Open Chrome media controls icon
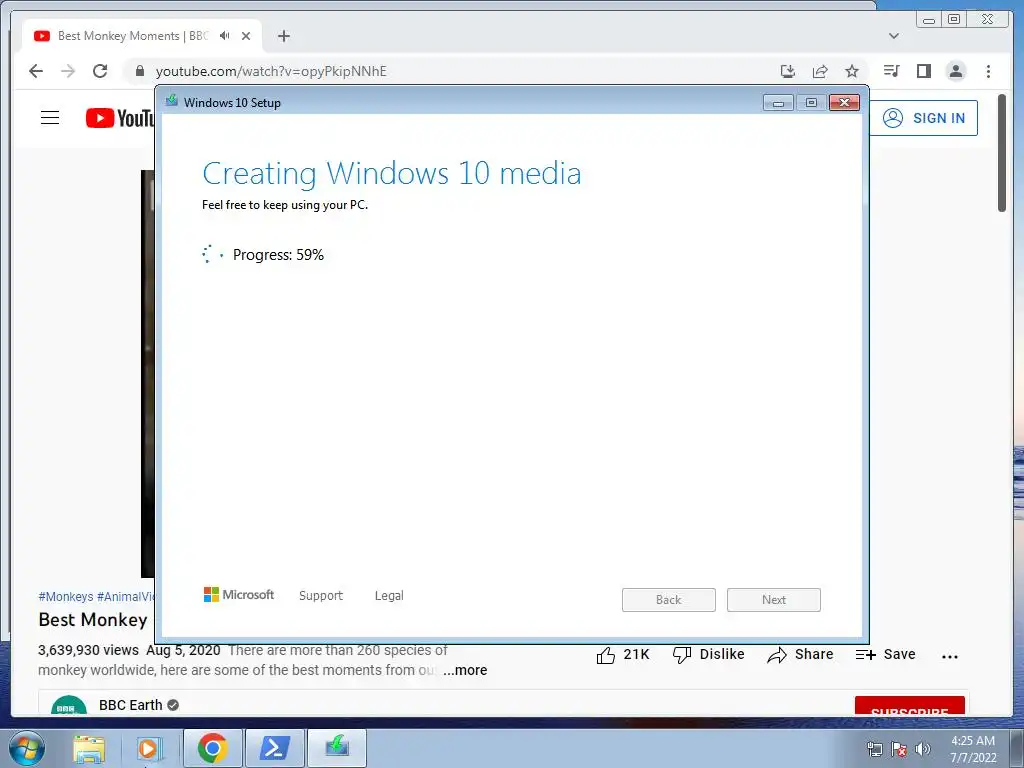 pos(891,71)
